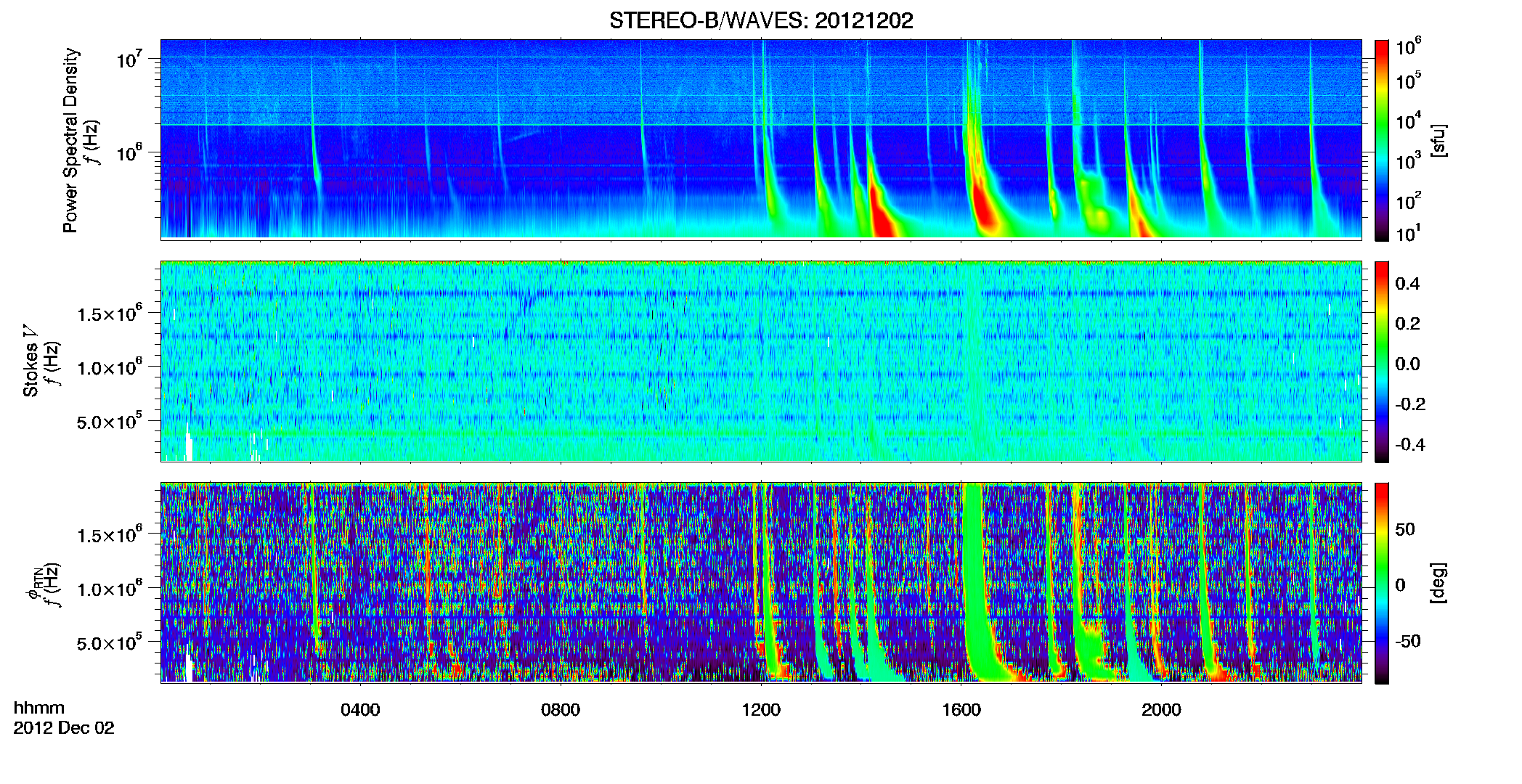The image size is (1522, 784).
Task: Click the 2000 time tick label
Action: pyautogui.click(x=1161, y=710)
